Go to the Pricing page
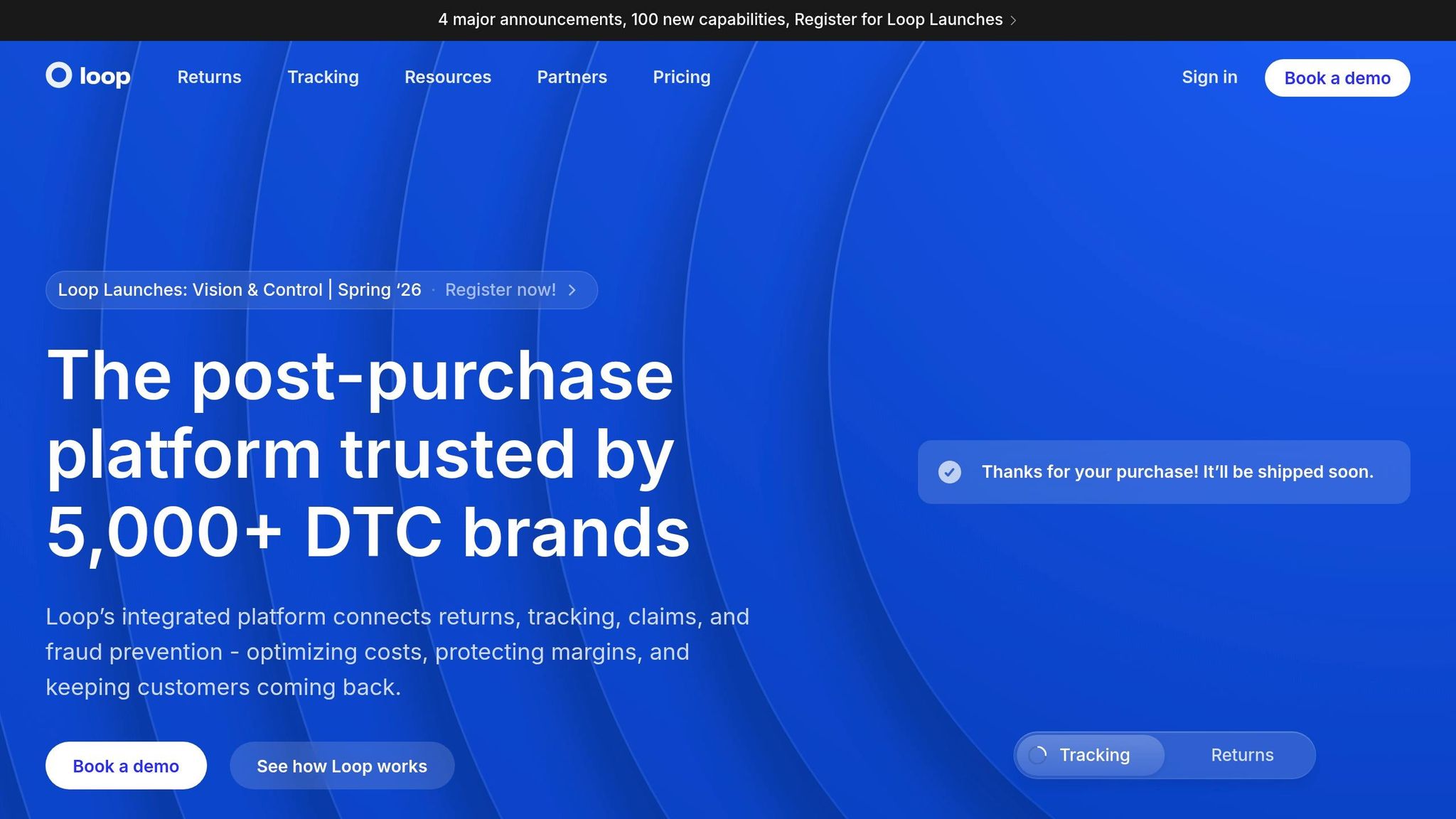 pos(681,77)
